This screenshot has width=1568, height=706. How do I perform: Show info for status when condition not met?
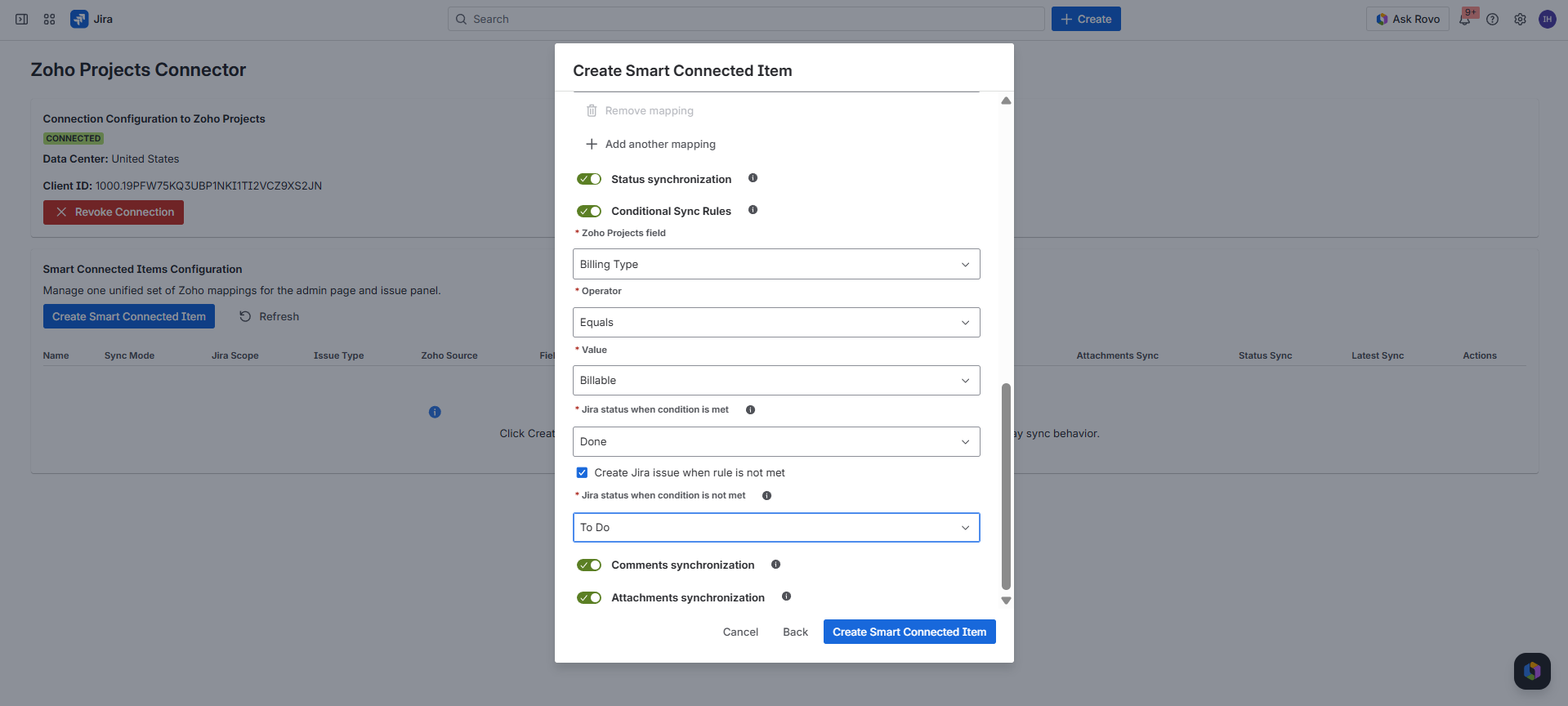tap(766, 495)
